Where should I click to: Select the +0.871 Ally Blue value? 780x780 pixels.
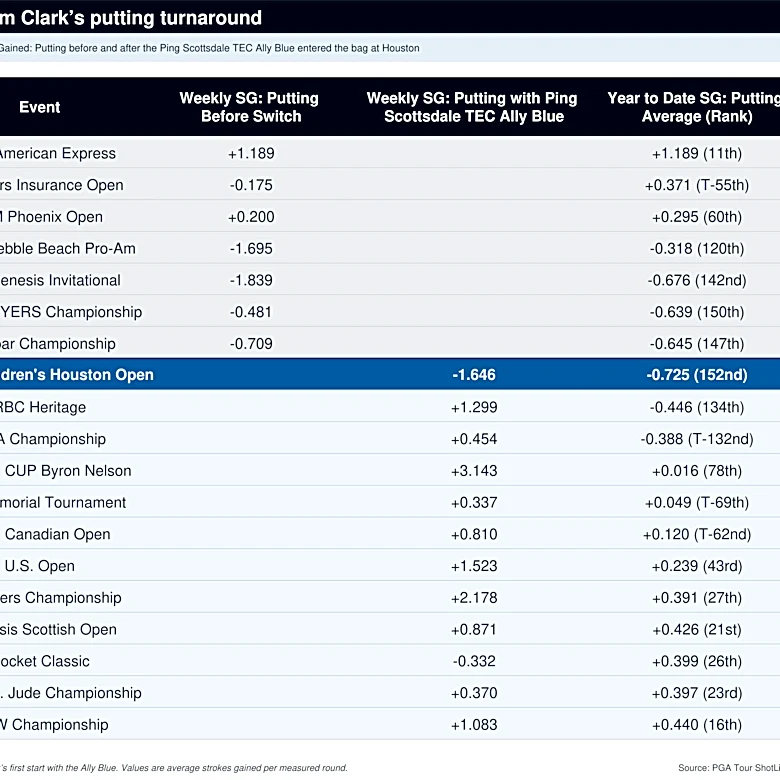tap(474, 630)
